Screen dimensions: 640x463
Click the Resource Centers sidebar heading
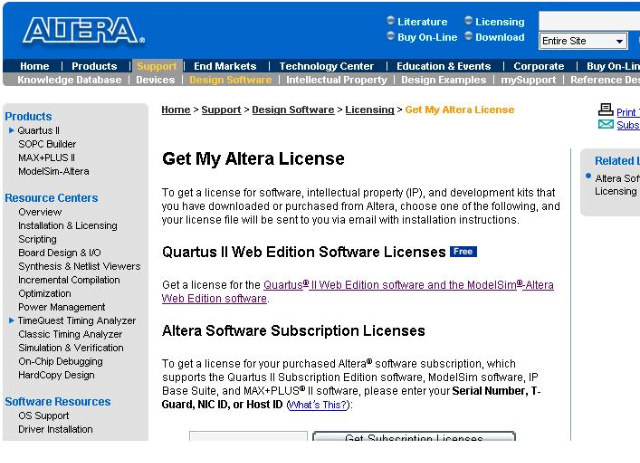[x=51, y=198]
